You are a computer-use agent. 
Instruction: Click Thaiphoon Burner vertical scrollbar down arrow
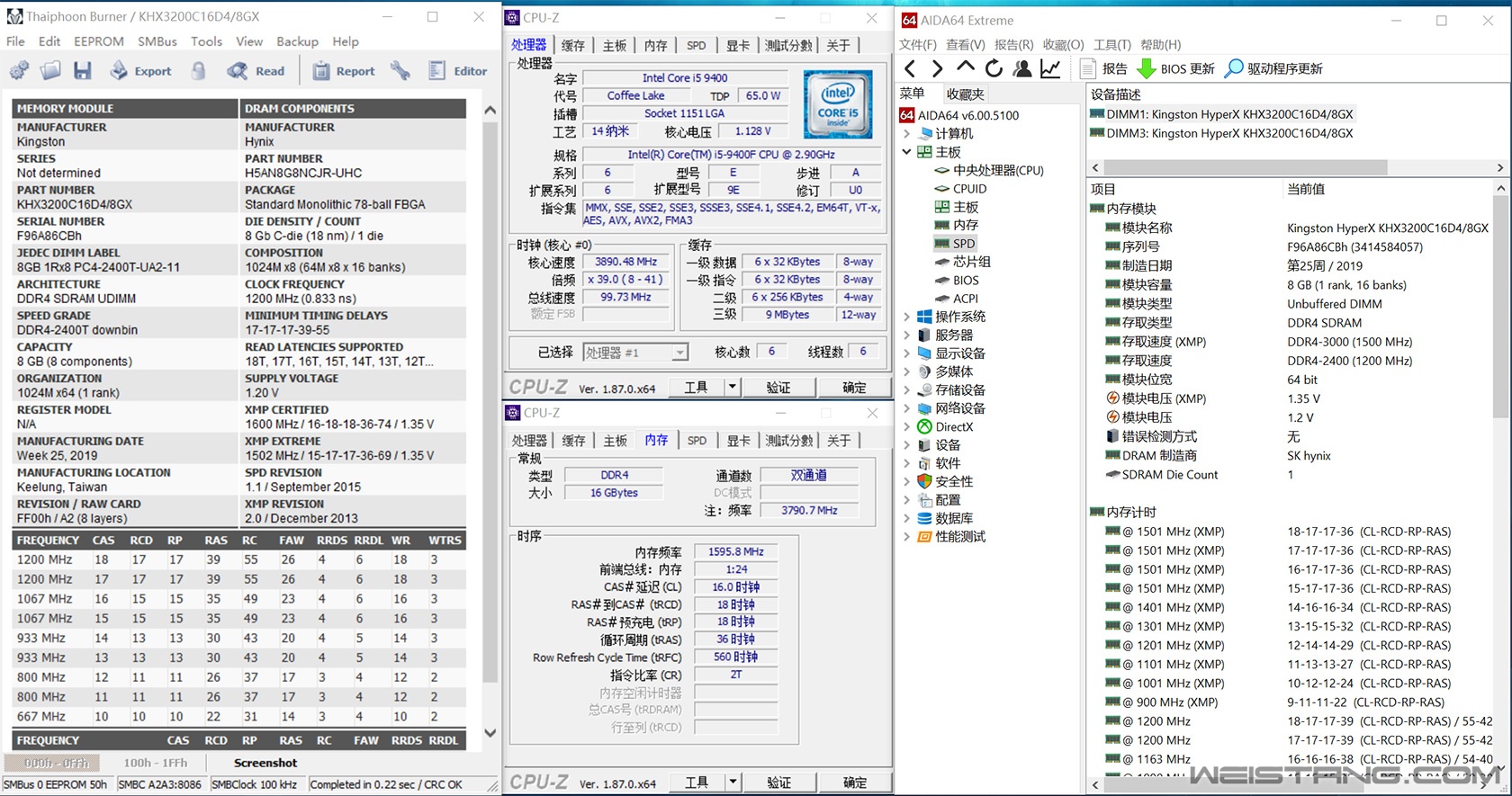click(490, 733)
